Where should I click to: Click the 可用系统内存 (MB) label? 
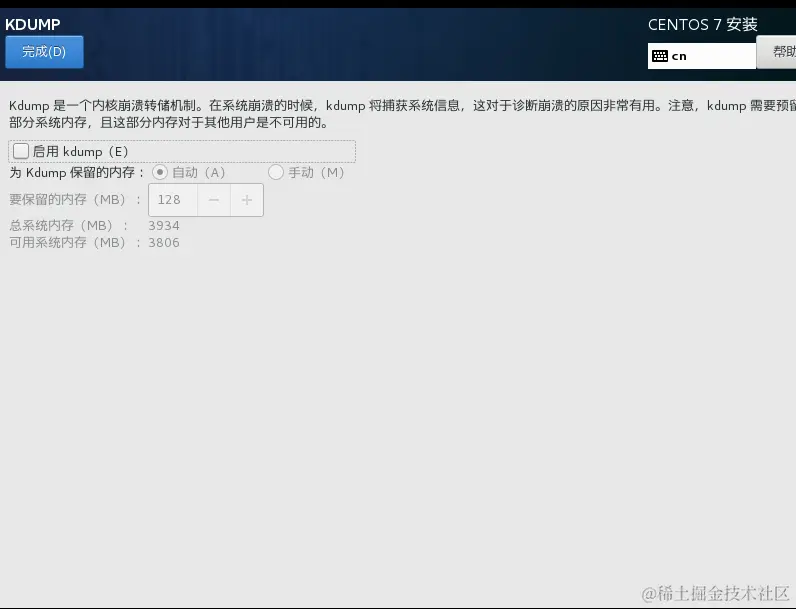(x=75, y=243)
